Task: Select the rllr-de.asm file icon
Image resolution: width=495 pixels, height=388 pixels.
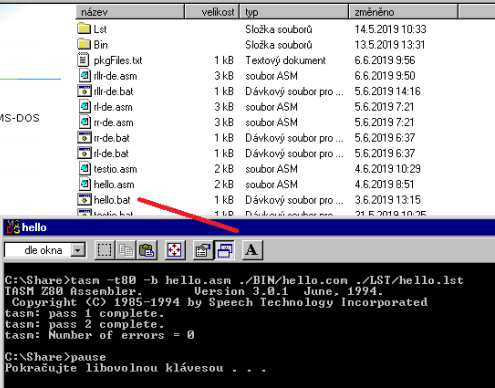Action: click(x=85, y=76)
